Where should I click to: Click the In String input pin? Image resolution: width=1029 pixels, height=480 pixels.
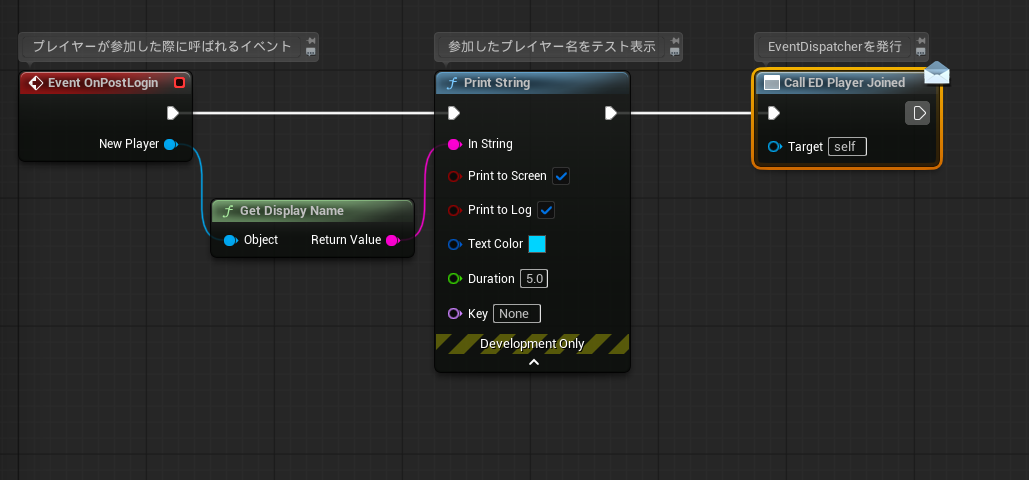tap(454, 144)
